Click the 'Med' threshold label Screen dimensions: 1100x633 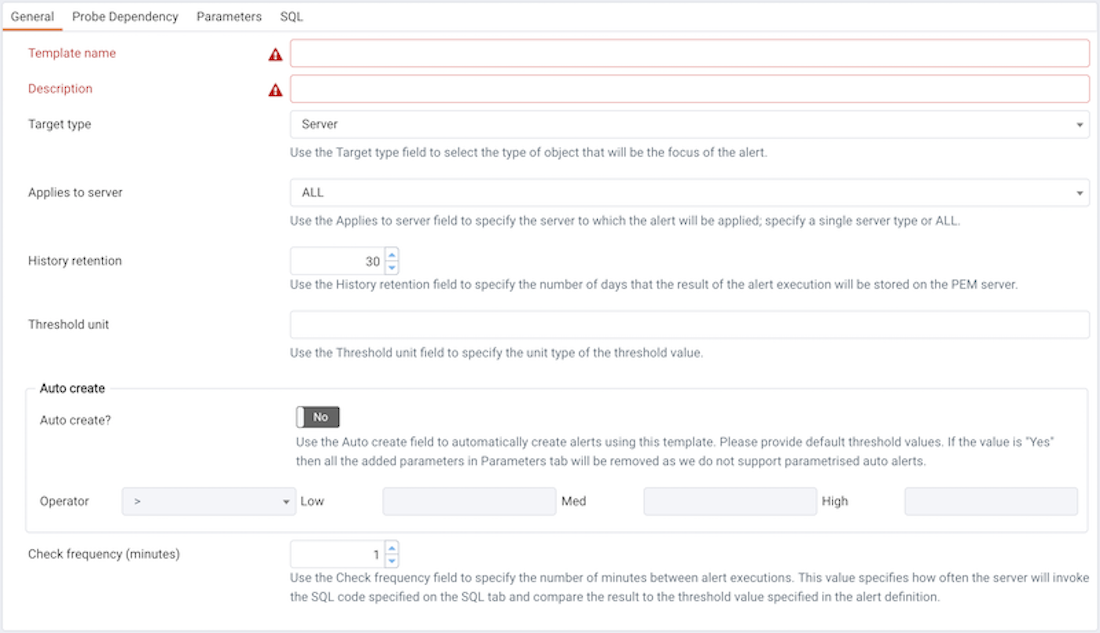tap(574, 501)
